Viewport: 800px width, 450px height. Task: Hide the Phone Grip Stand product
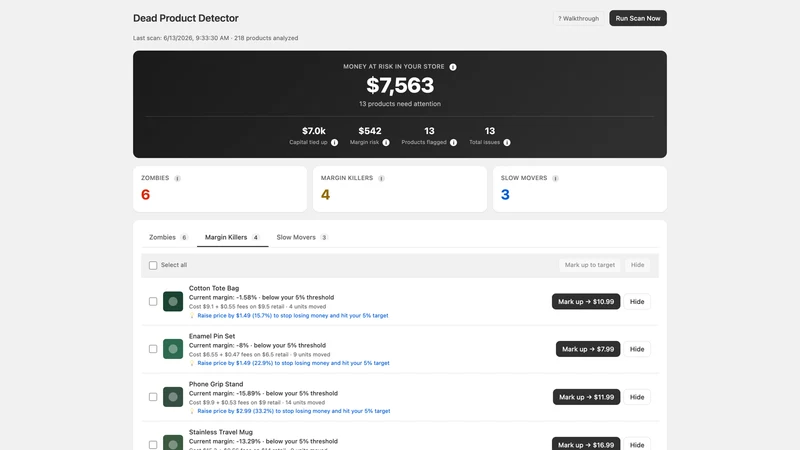[637, 397]
